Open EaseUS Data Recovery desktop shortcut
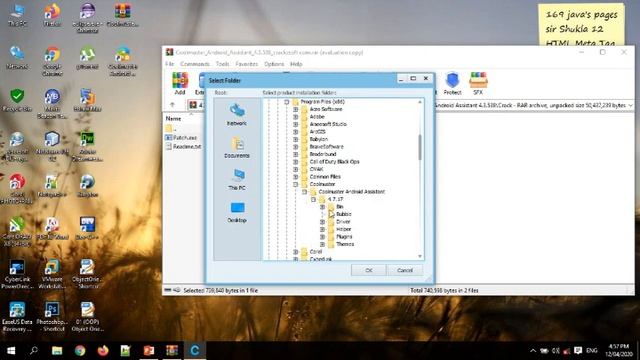640x360 pixels. click(x=17, y=316)
